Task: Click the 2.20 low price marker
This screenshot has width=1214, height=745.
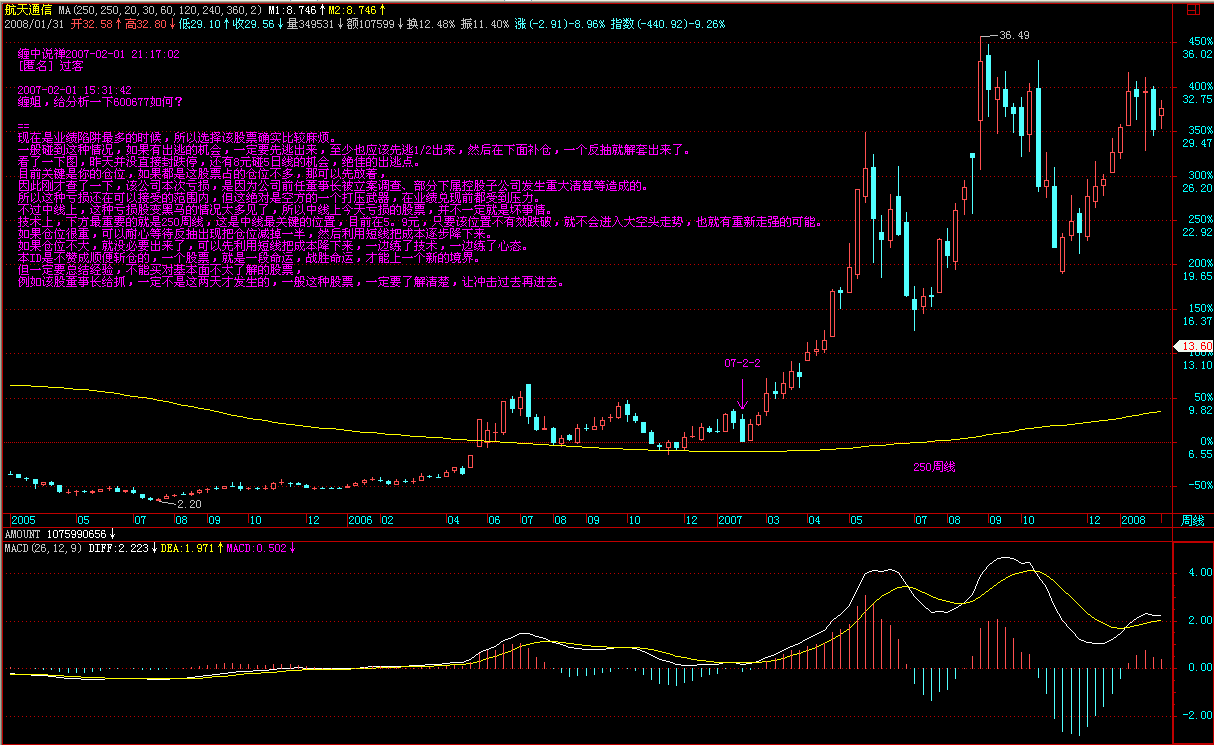Action: coord(189,504)
